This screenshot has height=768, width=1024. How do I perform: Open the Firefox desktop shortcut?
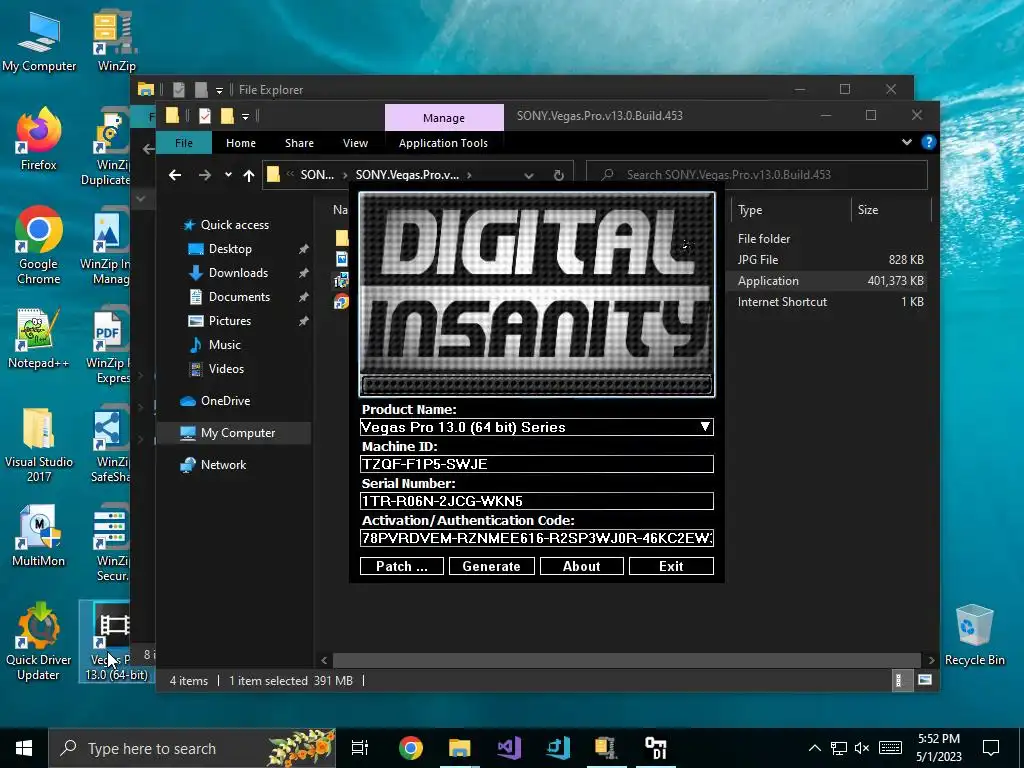pyautogui.click(x=39, y=140)
